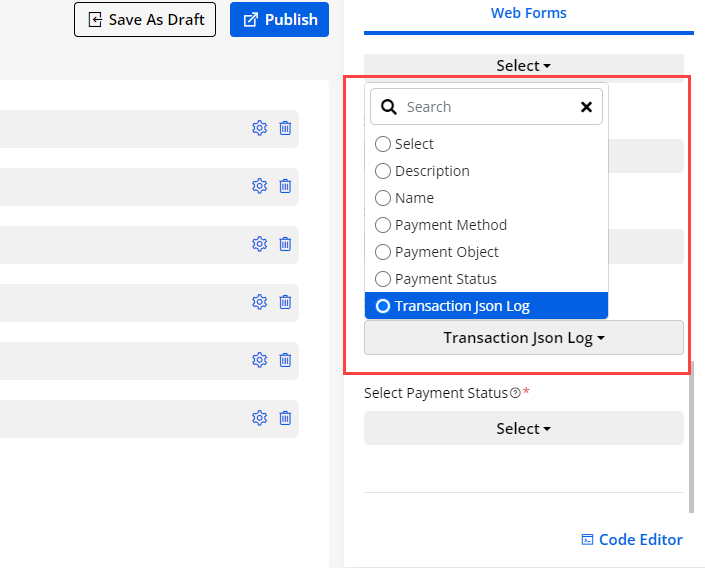Viewport: 705px width, 568px height.
Task: Clear the dropdown search with X icon
Action: coord(586,107)
